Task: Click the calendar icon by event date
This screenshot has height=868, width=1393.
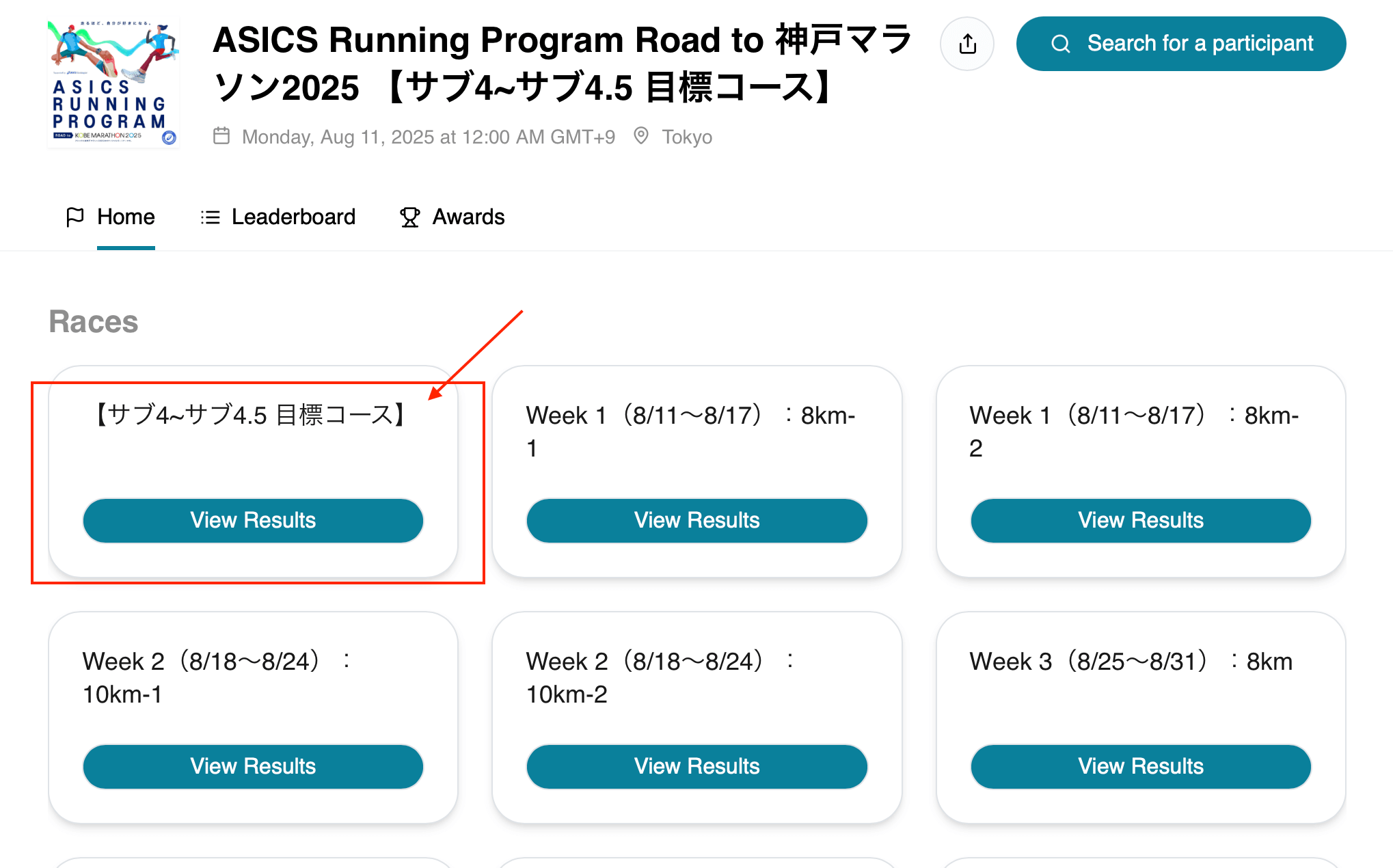Action: pyautogui.click(x=221, y=136)
